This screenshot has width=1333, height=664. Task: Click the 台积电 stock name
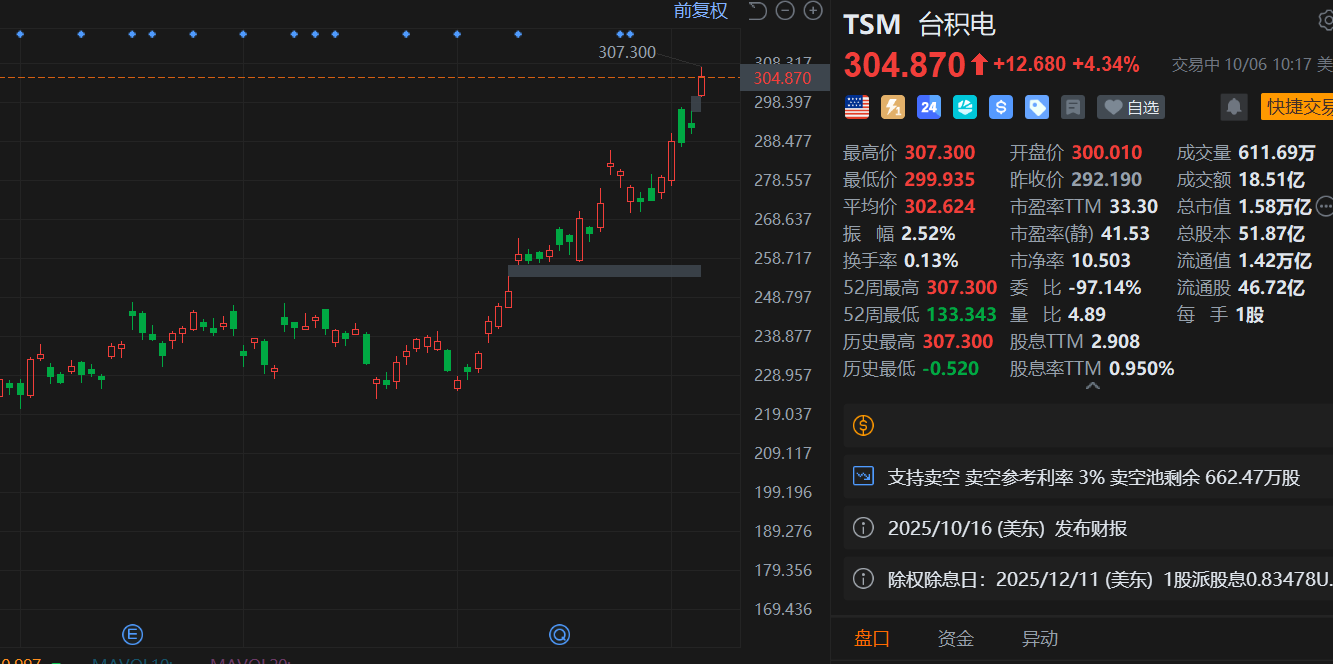(958, 24)
